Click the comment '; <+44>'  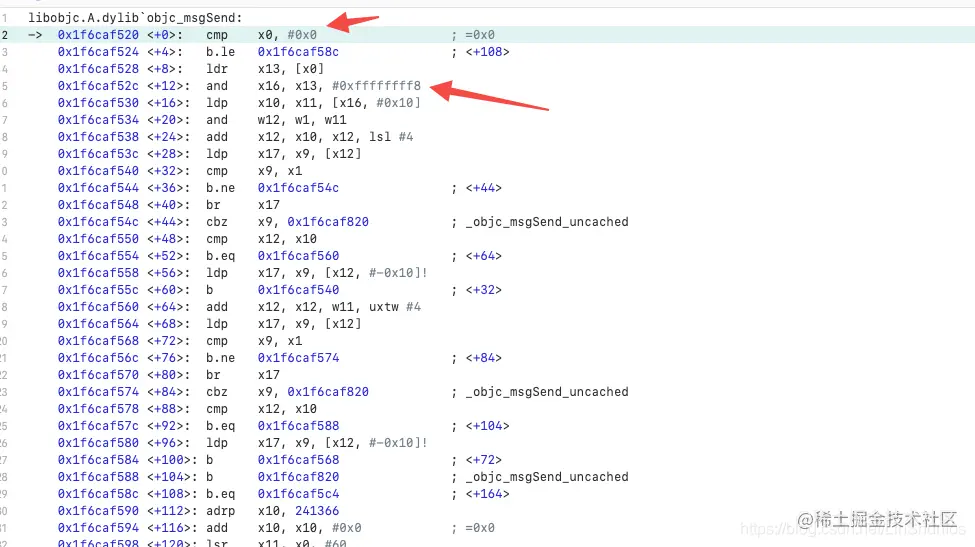click(476, 188)
